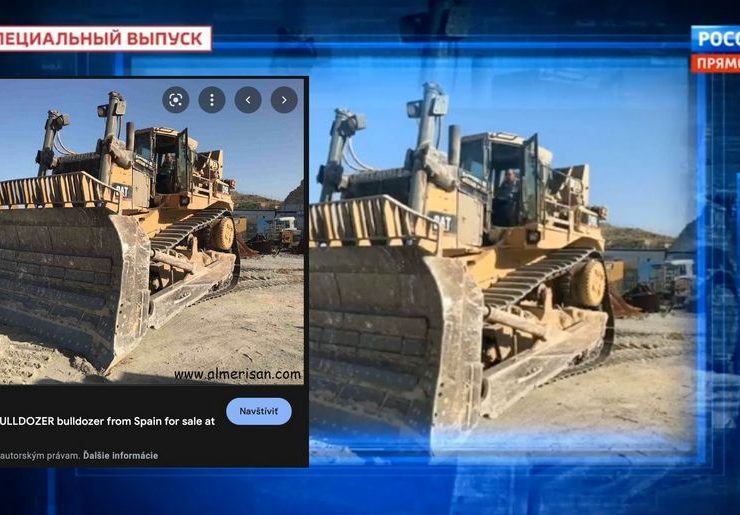The image size is (740, 515).
Task: Click the CAT logo on right bulldozer
Action: click(442, 221)
